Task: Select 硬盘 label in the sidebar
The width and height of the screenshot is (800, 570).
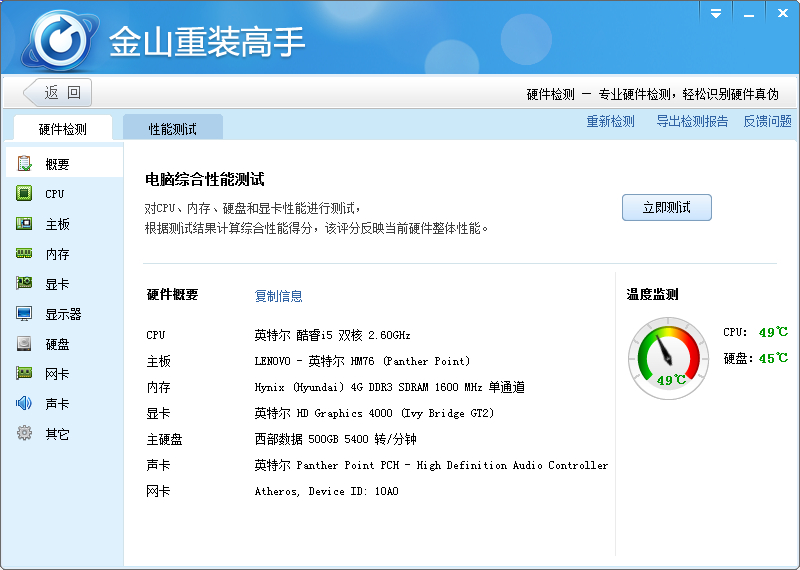Action: pos(57,344)
